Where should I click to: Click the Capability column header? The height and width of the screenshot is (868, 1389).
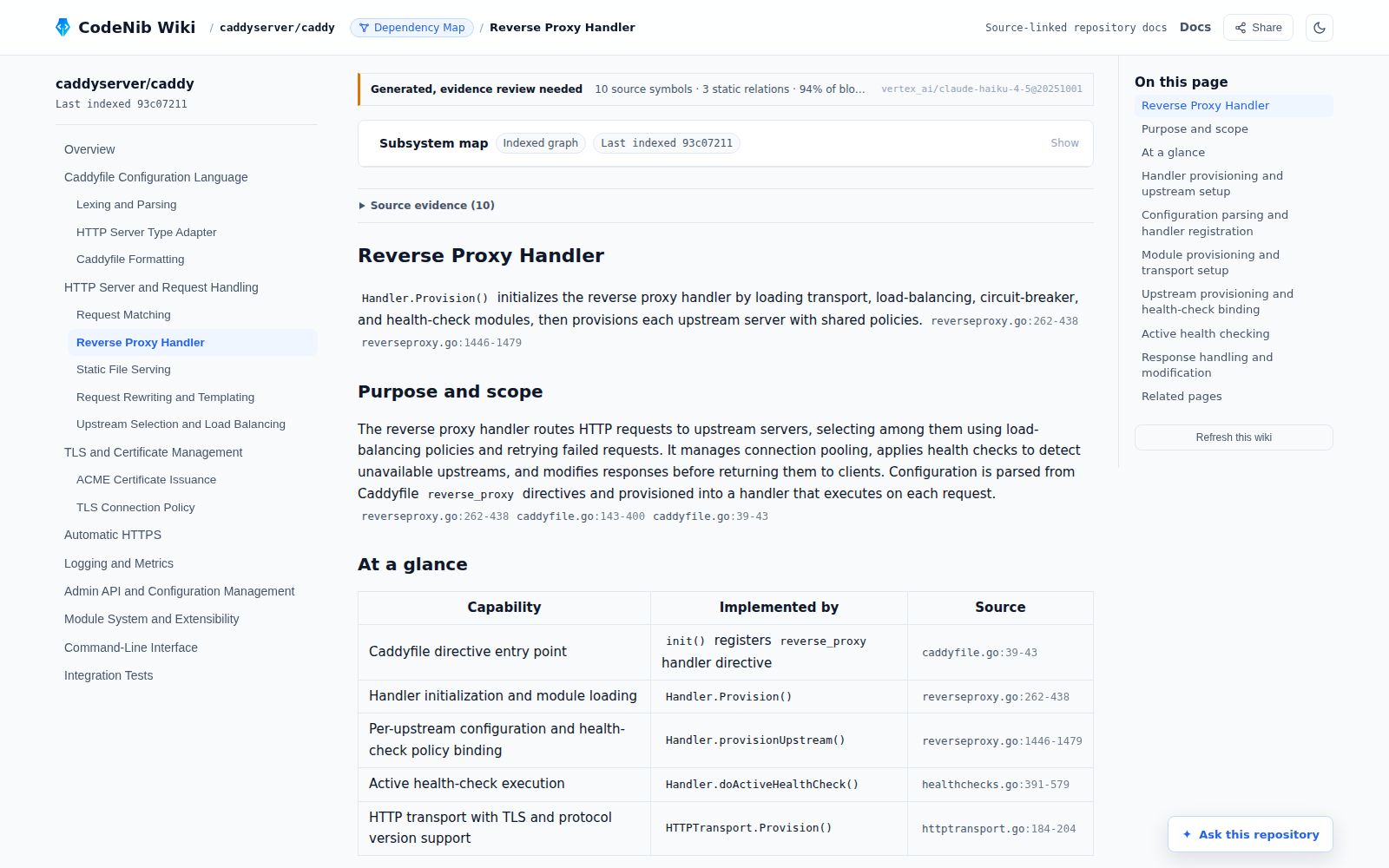504,608
